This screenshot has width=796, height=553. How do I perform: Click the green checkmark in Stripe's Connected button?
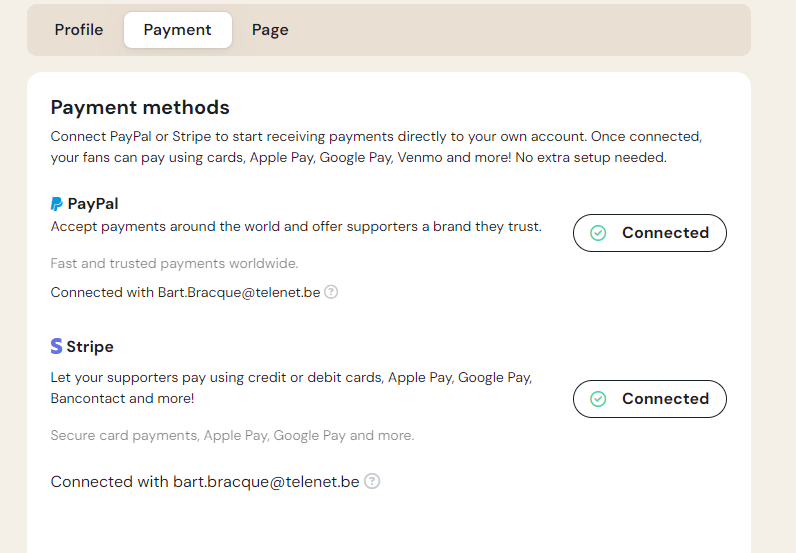(598, 399)
